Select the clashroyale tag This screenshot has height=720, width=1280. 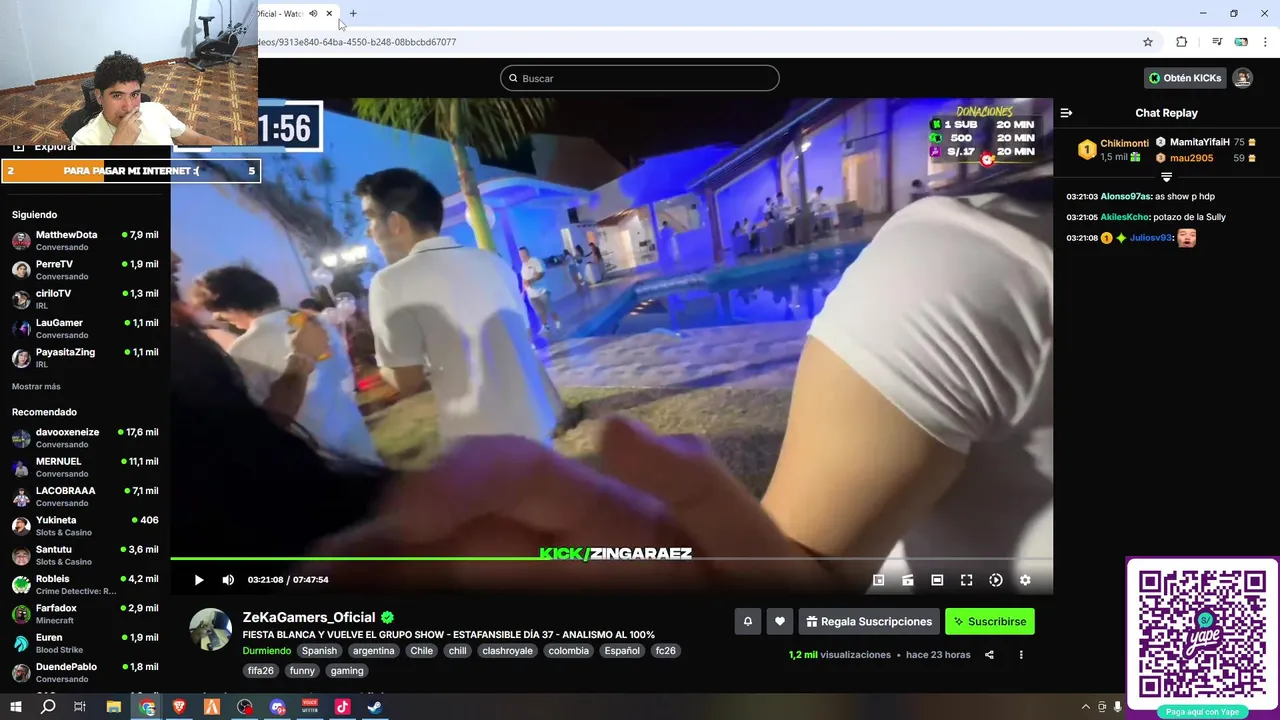click(506, 650)
